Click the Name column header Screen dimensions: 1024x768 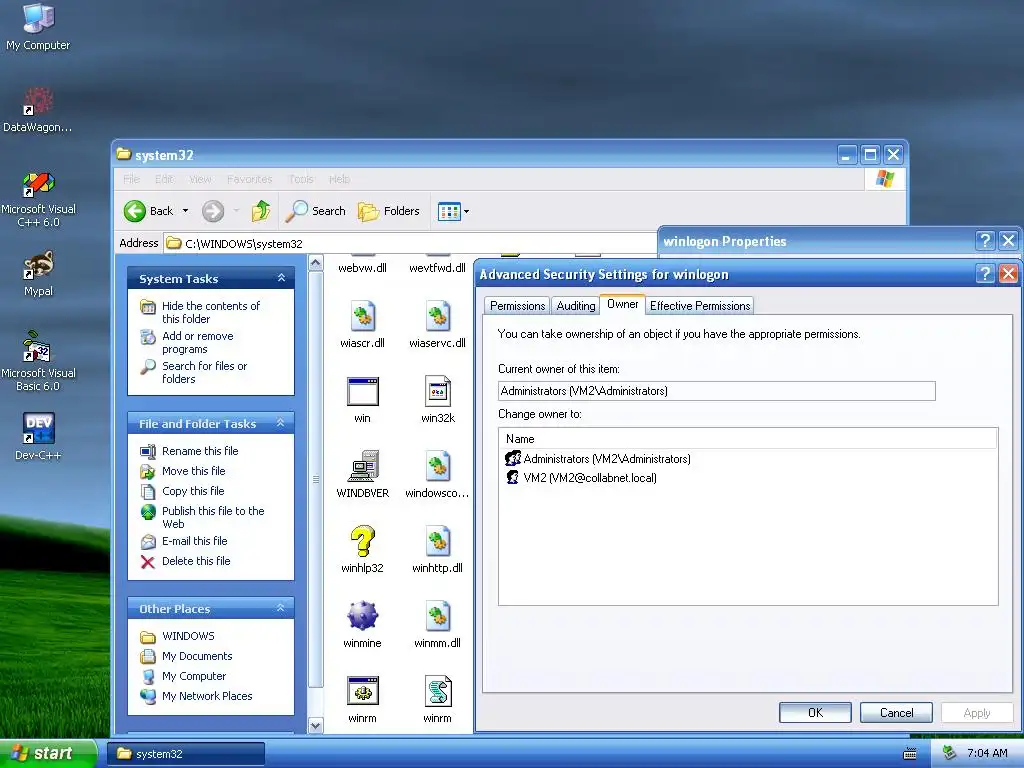748,439
